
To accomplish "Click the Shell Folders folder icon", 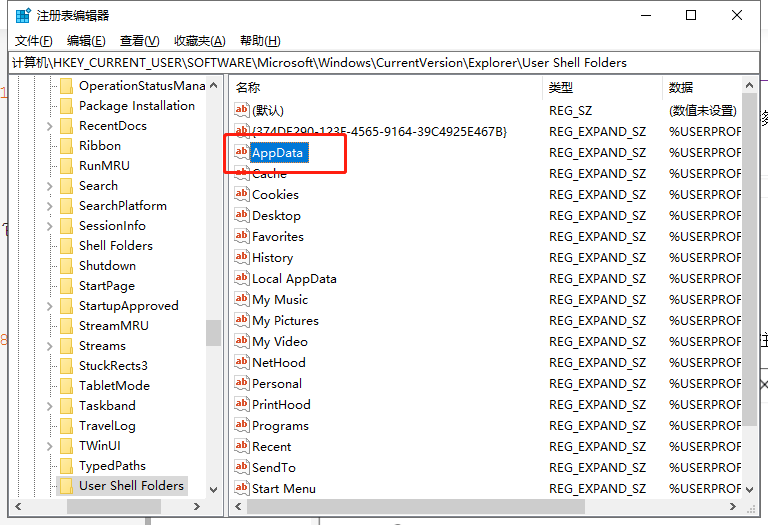I will 66,246.
